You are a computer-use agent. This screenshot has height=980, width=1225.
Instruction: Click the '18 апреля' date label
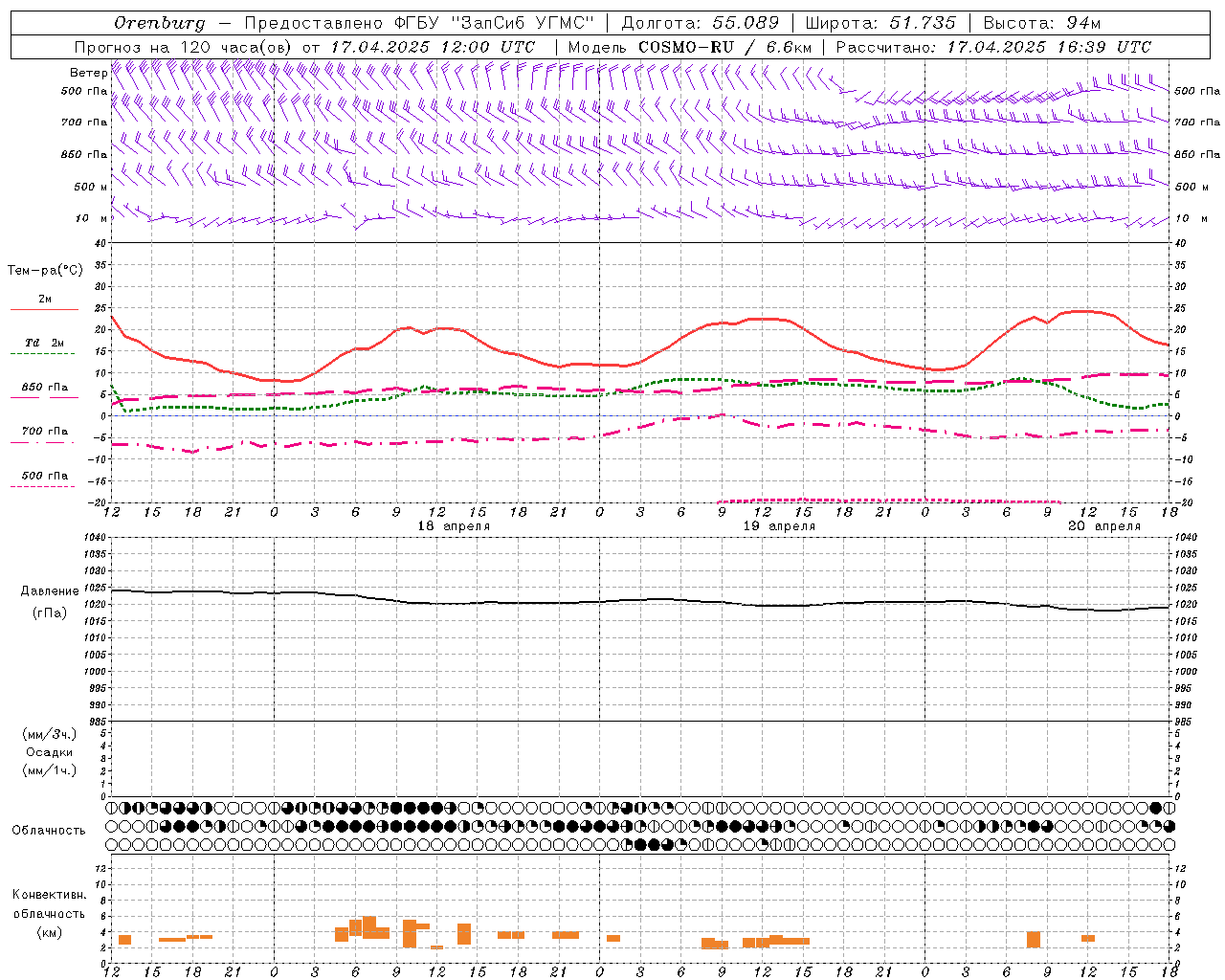click(x=454, y=526)
